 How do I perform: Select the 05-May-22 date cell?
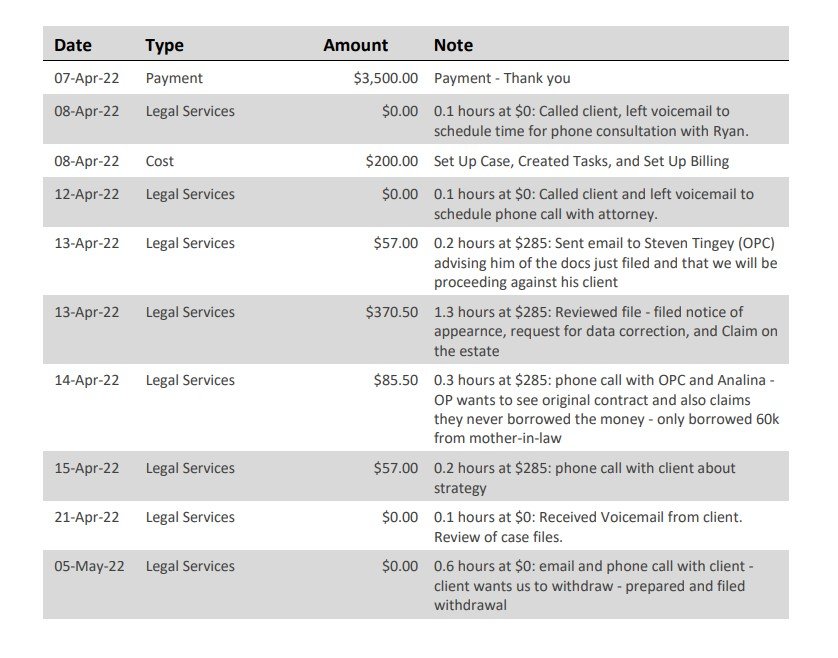click(89, 567)
